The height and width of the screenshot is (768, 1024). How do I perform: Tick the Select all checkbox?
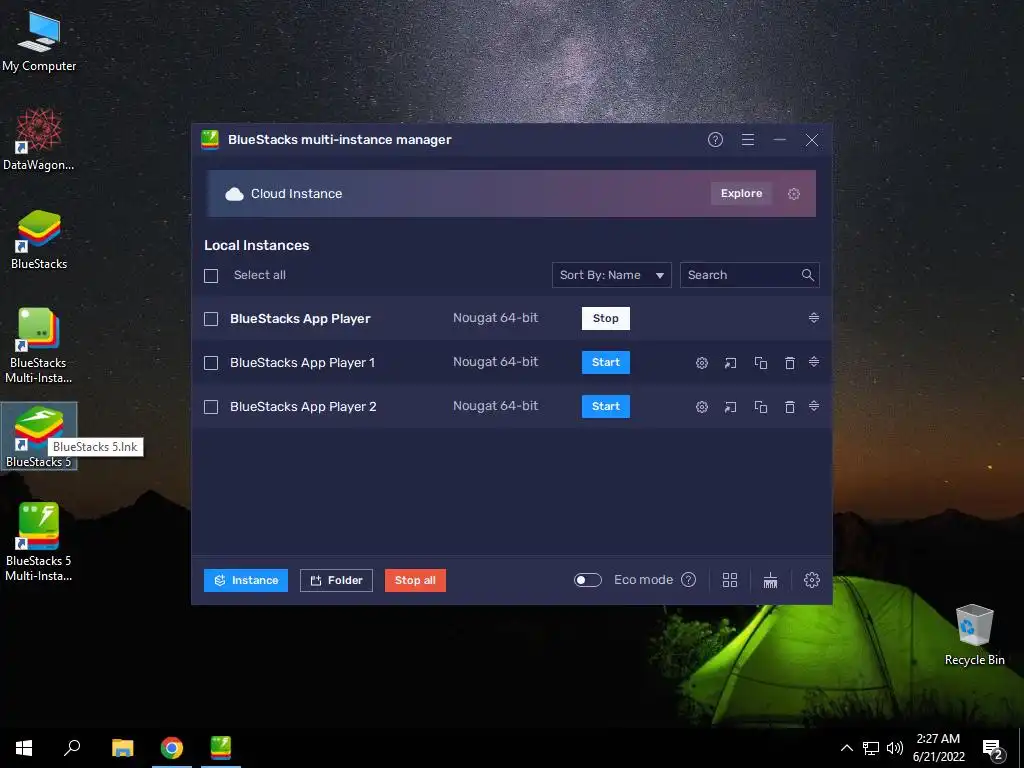211,276
